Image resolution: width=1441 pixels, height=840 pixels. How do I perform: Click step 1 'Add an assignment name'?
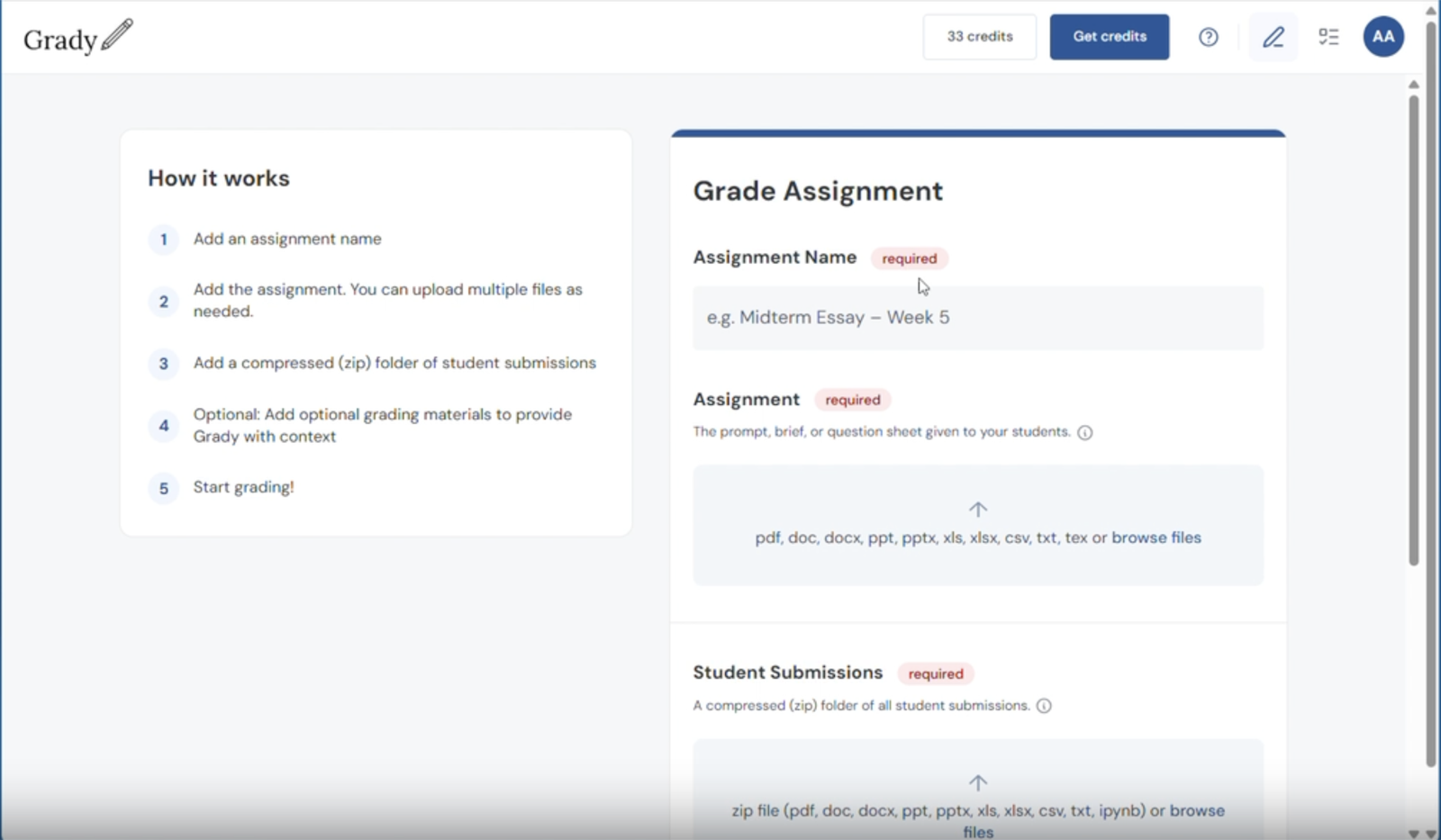(x=287, y=239)
